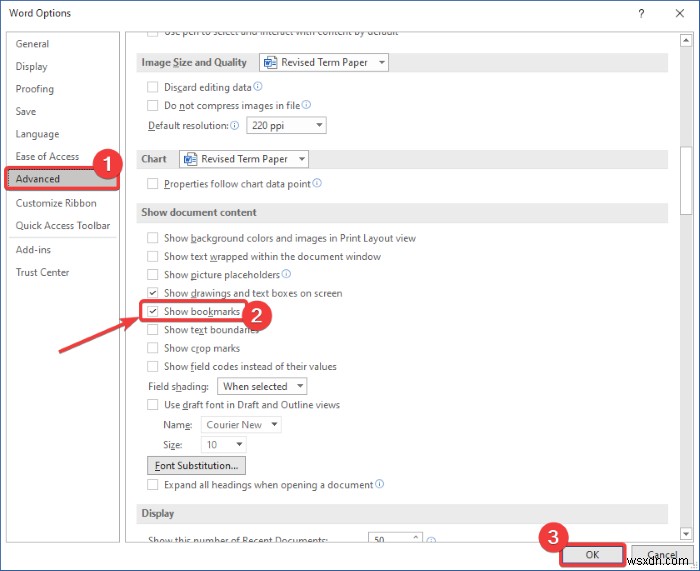Open Trust Center category
This screenshot has height=571, width=700.
[42, 272]
